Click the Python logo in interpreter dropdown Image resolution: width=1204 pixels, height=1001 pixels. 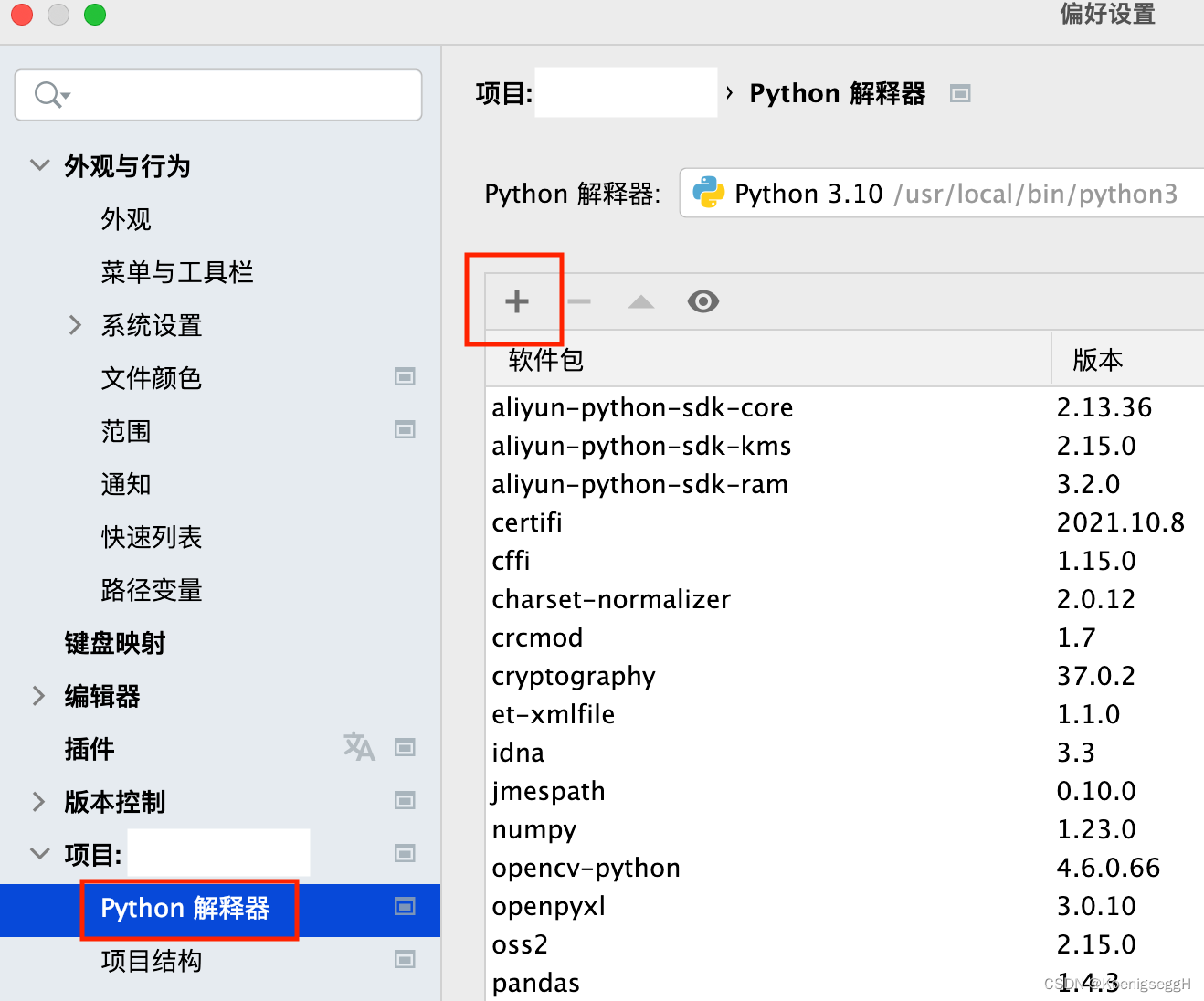coord(709,193)
